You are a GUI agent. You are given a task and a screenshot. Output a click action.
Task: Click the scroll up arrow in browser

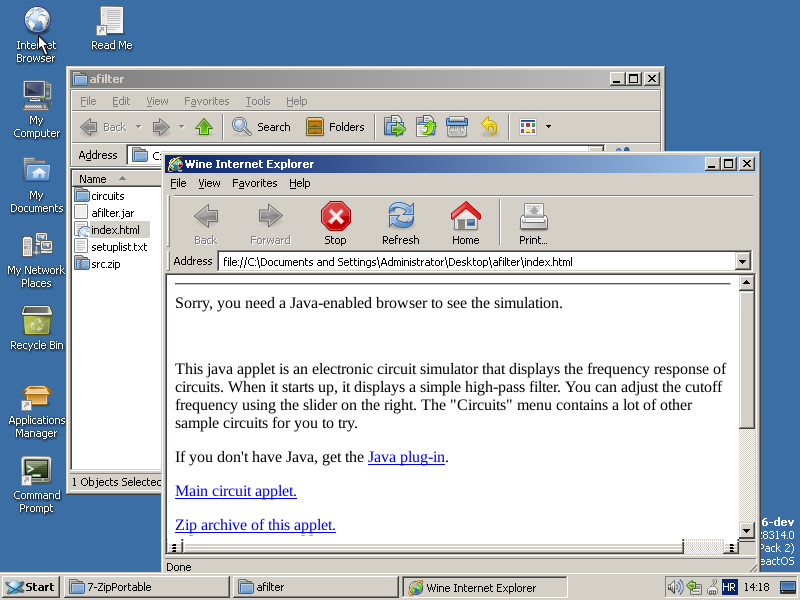[x=746, y=283]
